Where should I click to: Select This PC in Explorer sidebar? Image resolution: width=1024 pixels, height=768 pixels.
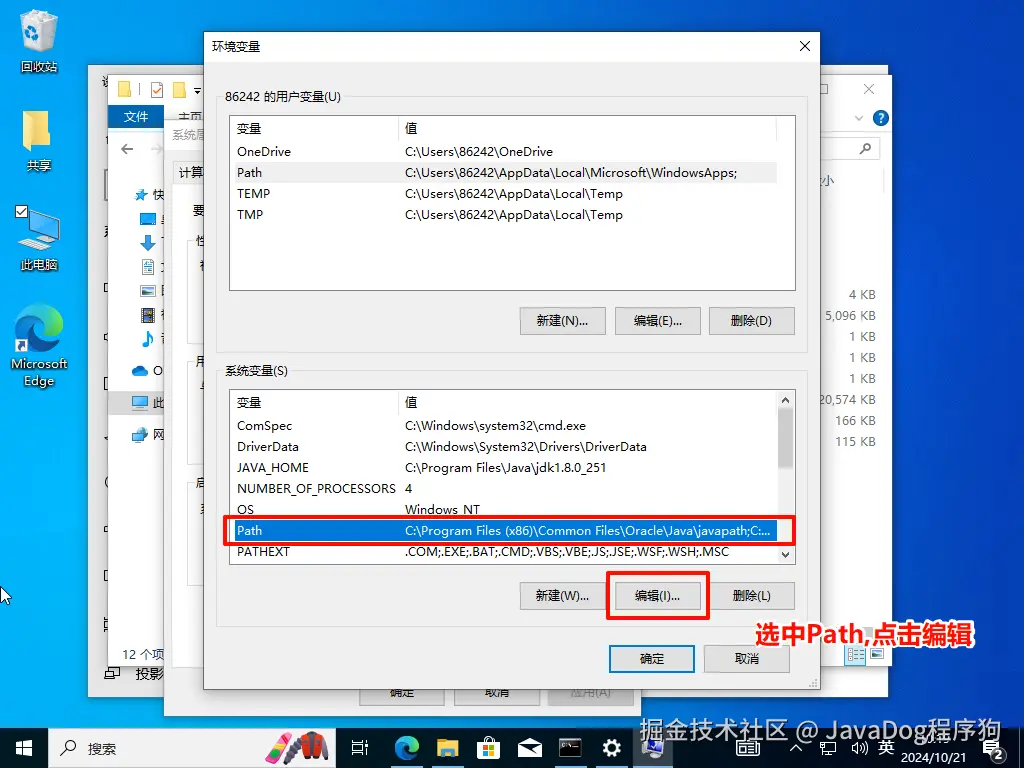pyautogui.click(x=140, y=403)
